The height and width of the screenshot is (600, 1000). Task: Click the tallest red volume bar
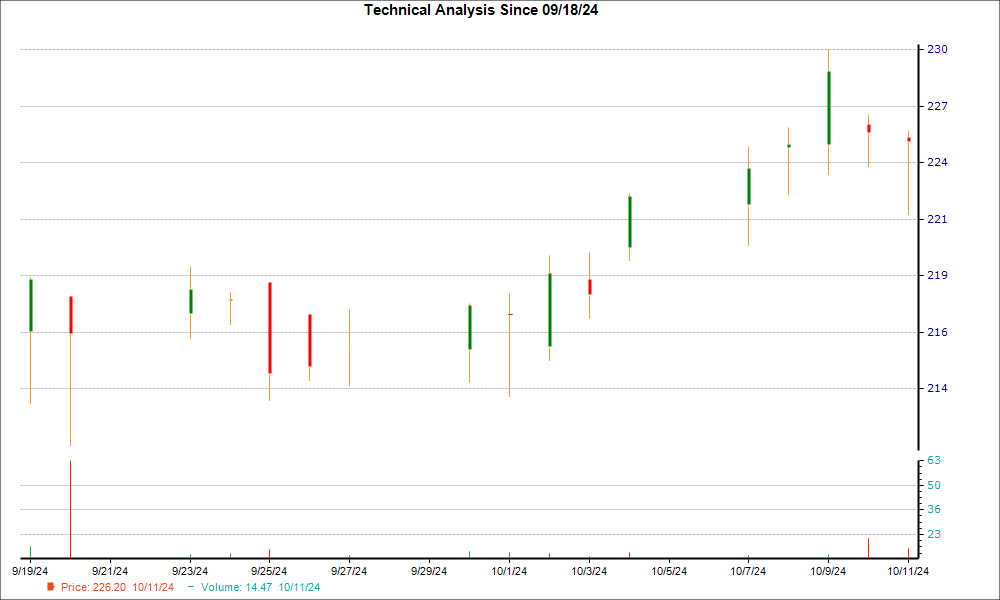[70, 509]
